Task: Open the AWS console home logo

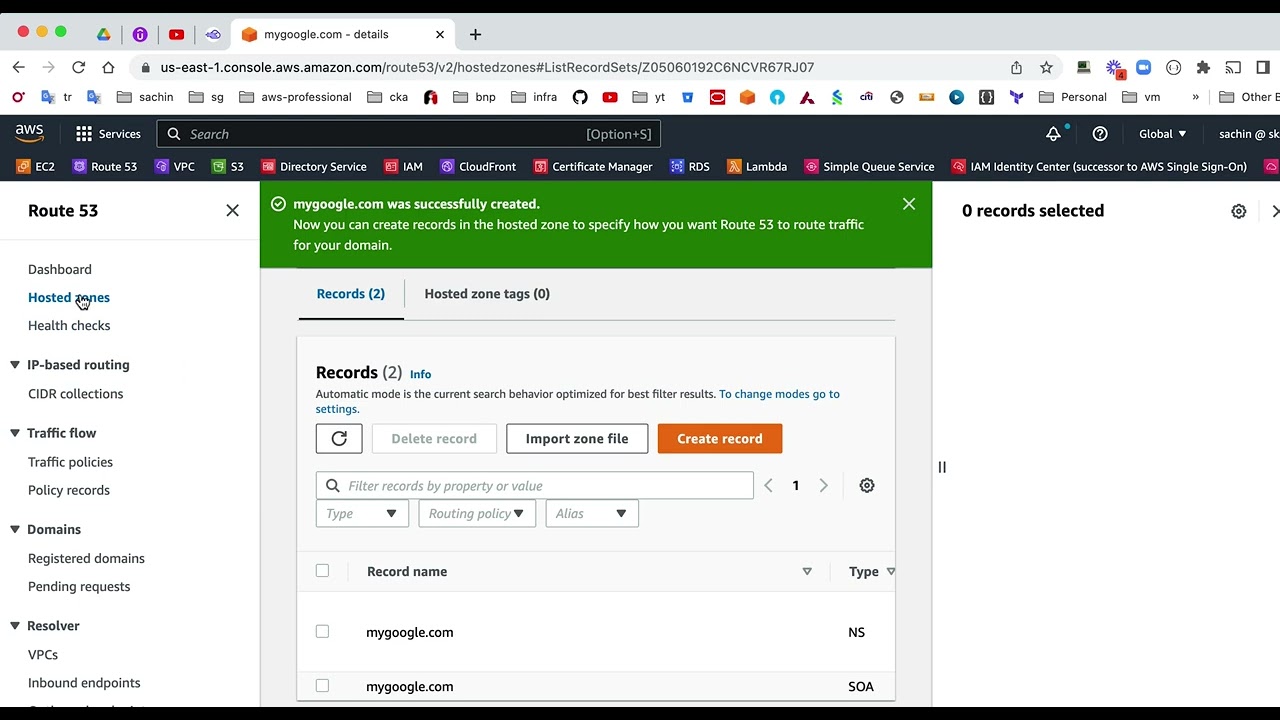Action: (x=29, y=133)
